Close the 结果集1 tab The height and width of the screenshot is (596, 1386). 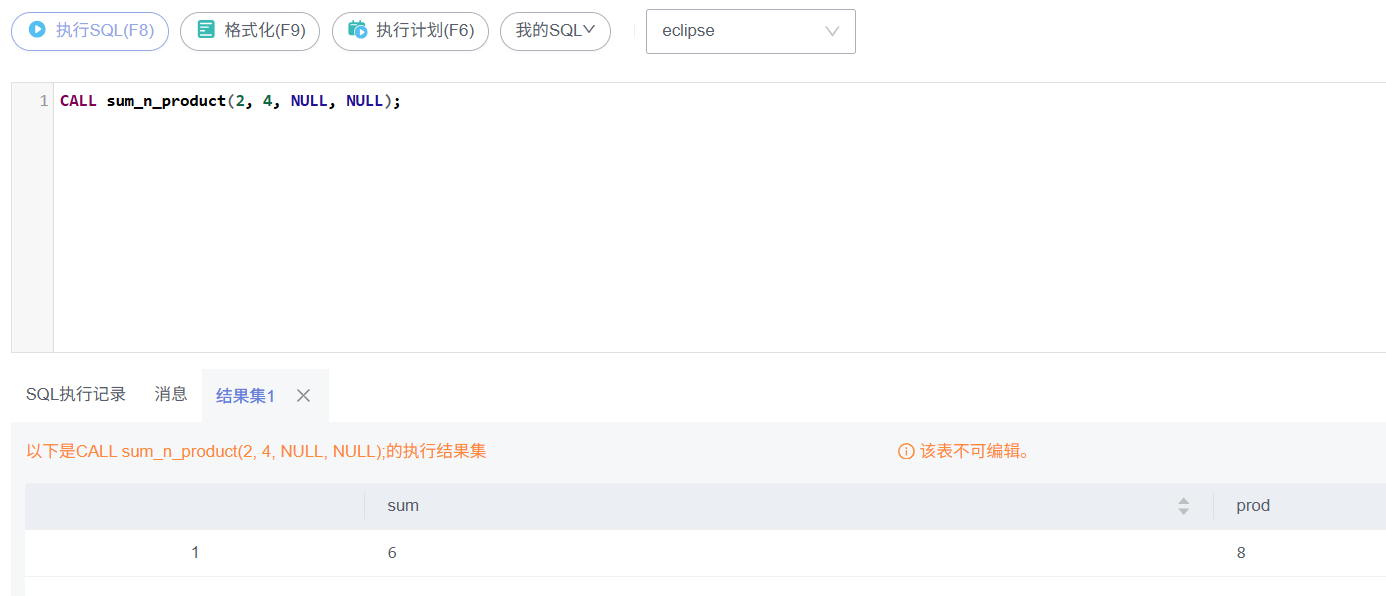click(304, 396)
